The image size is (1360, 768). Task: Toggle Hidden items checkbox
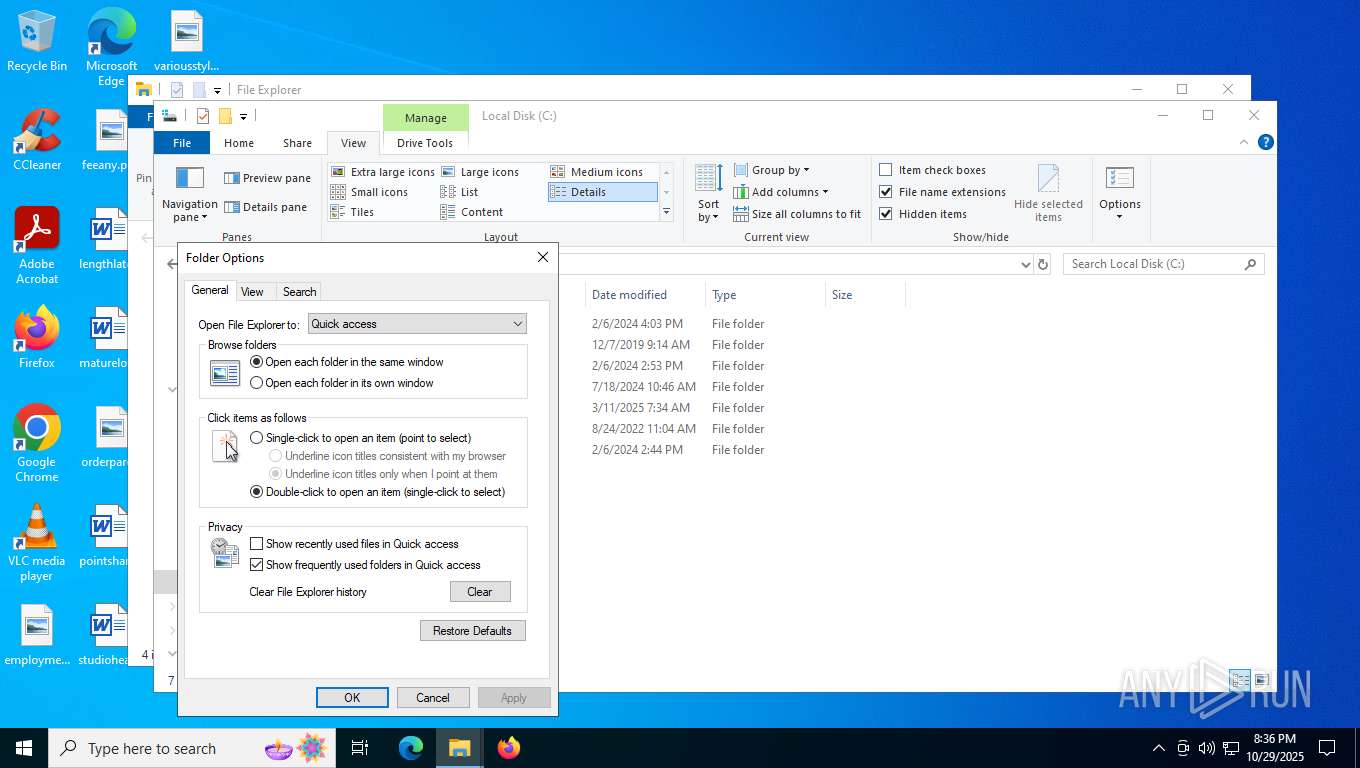(886, 214)
